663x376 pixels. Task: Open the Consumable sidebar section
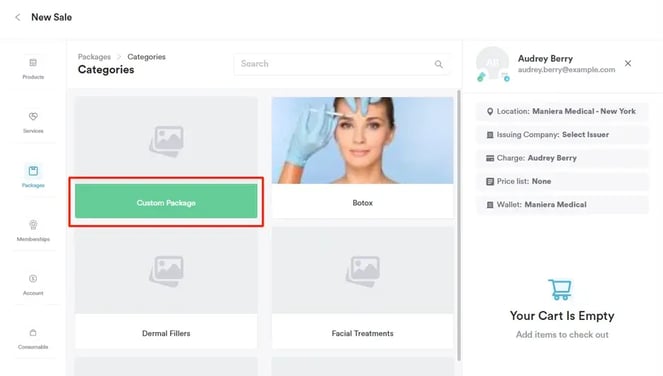(33, 338)
